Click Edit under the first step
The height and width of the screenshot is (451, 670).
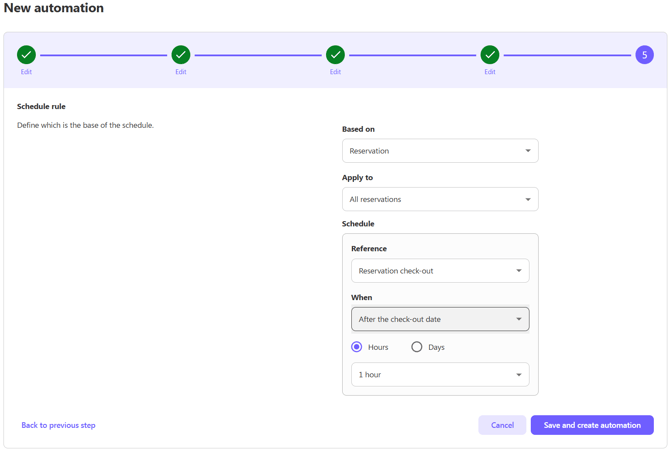(26, 72)
